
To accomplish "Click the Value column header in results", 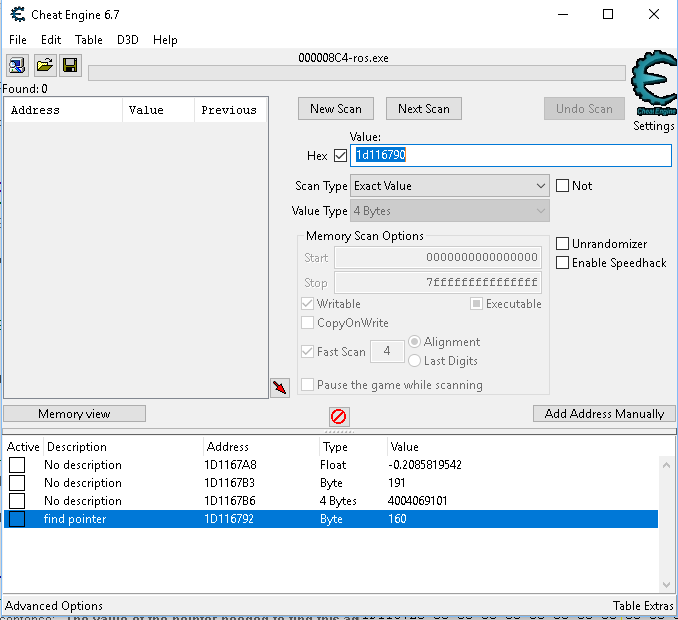I will (159, 110).
